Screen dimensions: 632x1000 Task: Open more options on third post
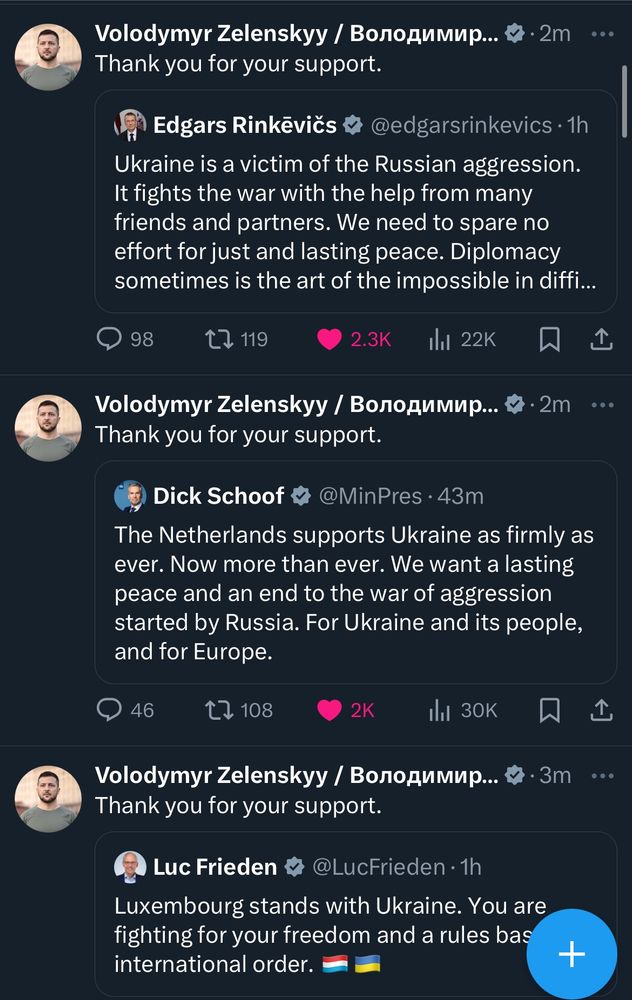coord(602,775)
